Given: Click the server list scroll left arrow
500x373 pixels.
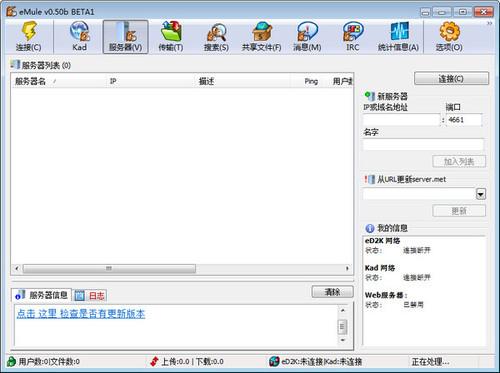Looking at the screenshot, I should pyautogui.click(x=17, y=268).
